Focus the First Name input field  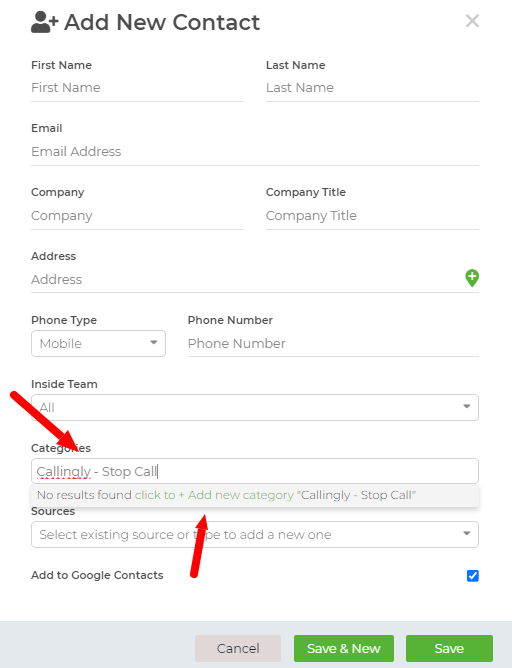pos(137,88)
